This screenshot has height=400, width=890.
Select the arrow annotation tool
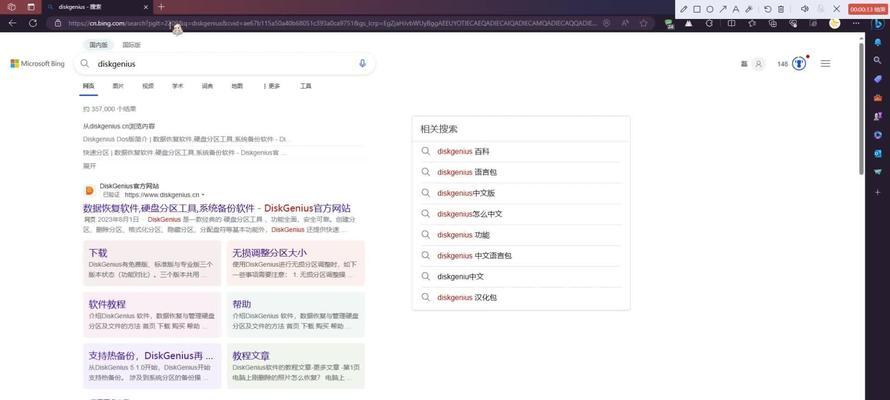click(723, 9)
